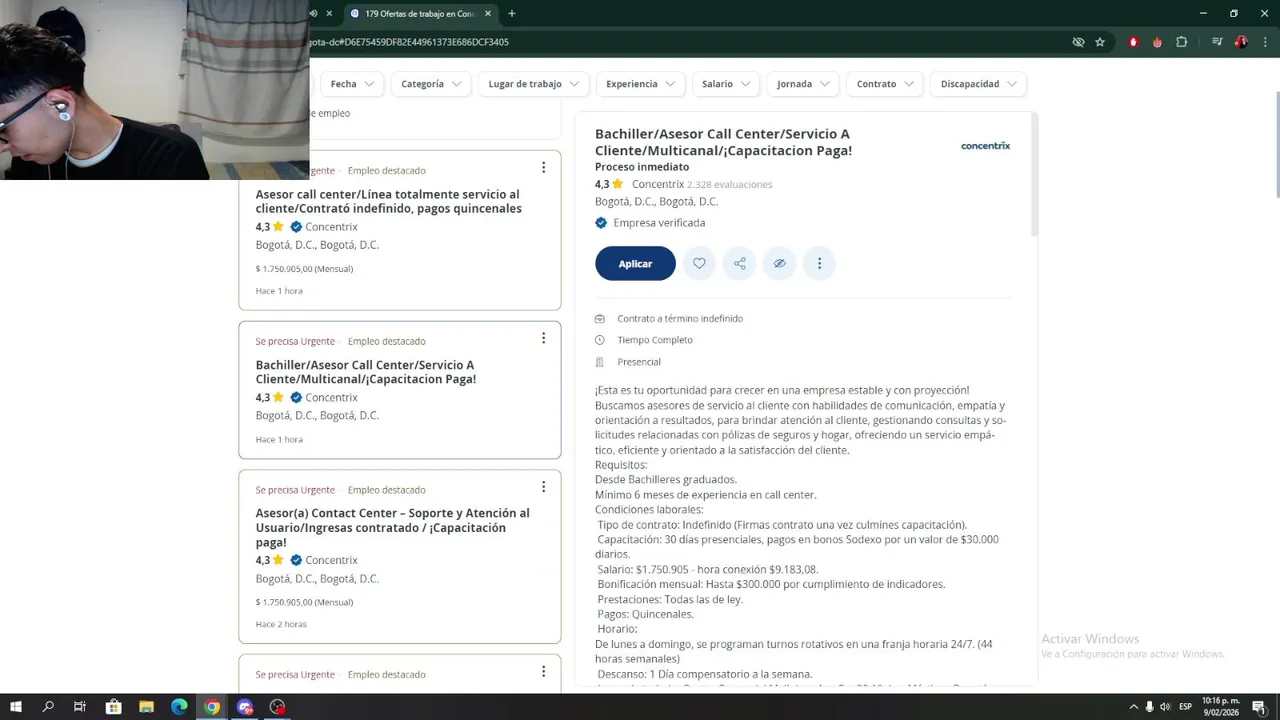Click Contrato a término indefinido text

pyautogui.click(x=680, y=318)
